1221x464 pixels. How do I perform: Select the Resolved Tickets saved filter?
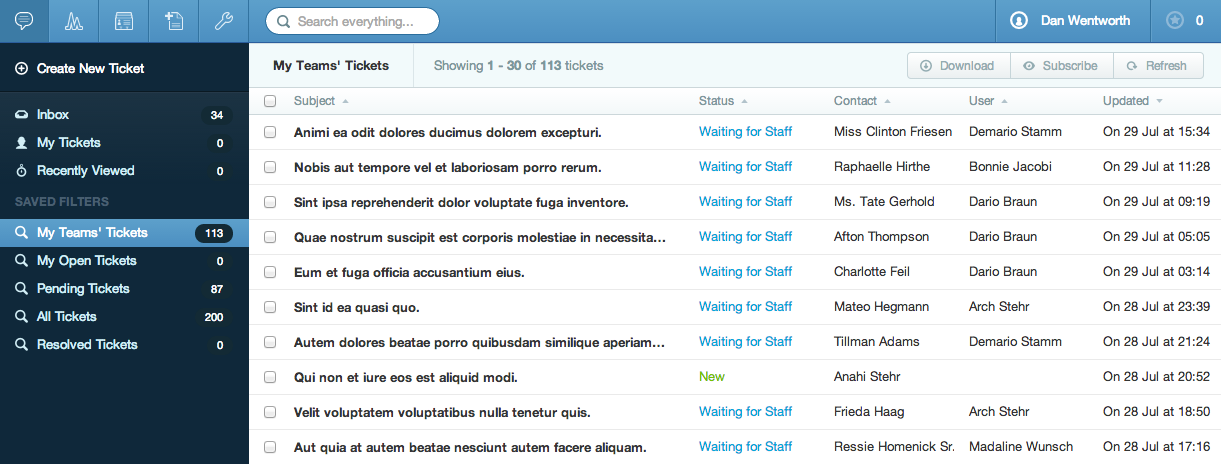(124, 345)
